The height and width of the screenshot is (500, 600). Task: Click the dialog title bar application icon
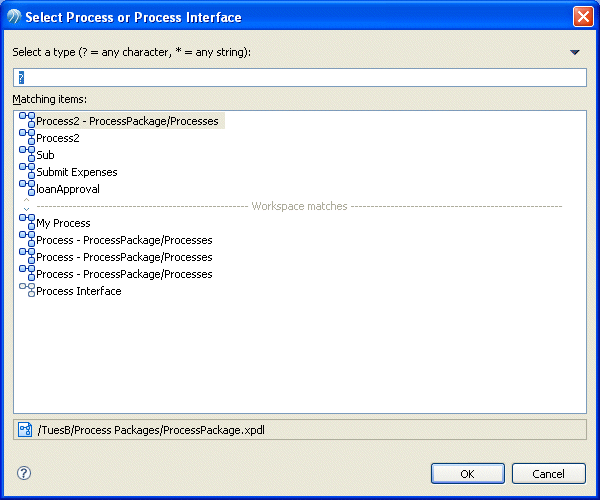[x=12, y=16]
